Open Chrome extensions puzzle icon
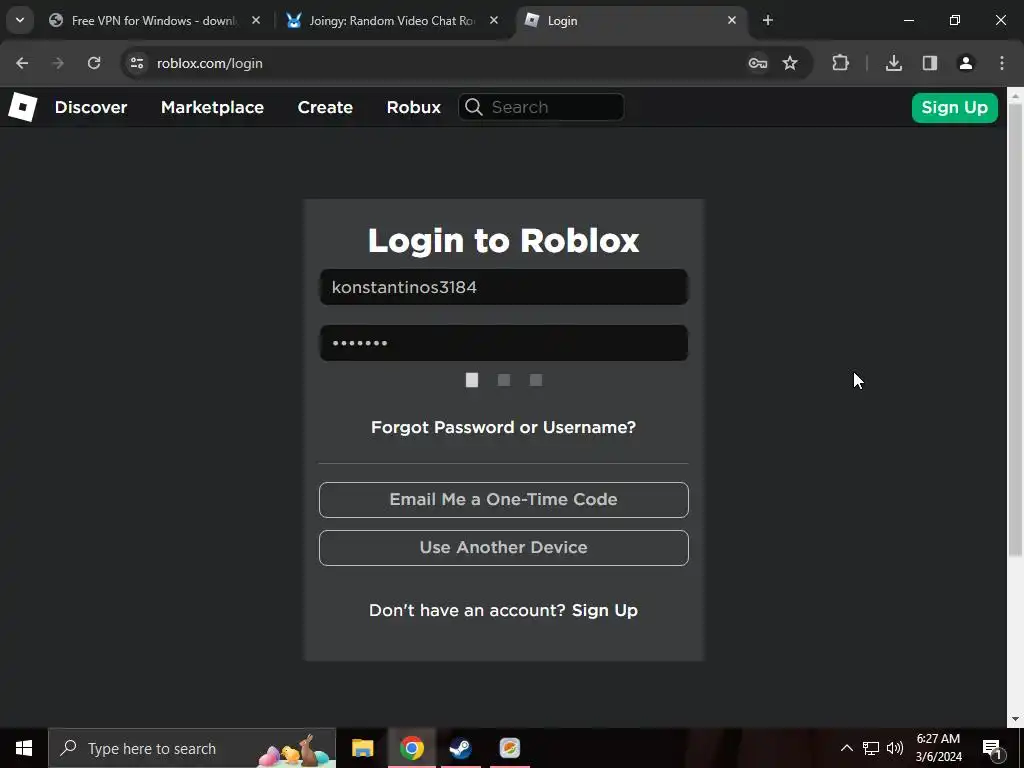The image size is (1024, 768). [x=840, y=63]
